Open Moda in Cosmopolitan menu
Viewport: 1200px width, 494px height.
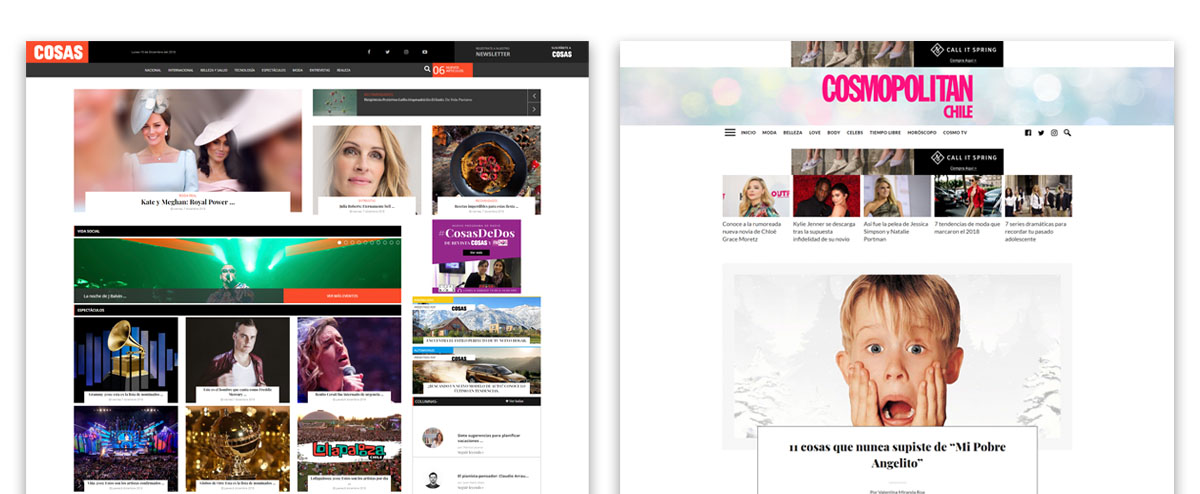[769, 132]
